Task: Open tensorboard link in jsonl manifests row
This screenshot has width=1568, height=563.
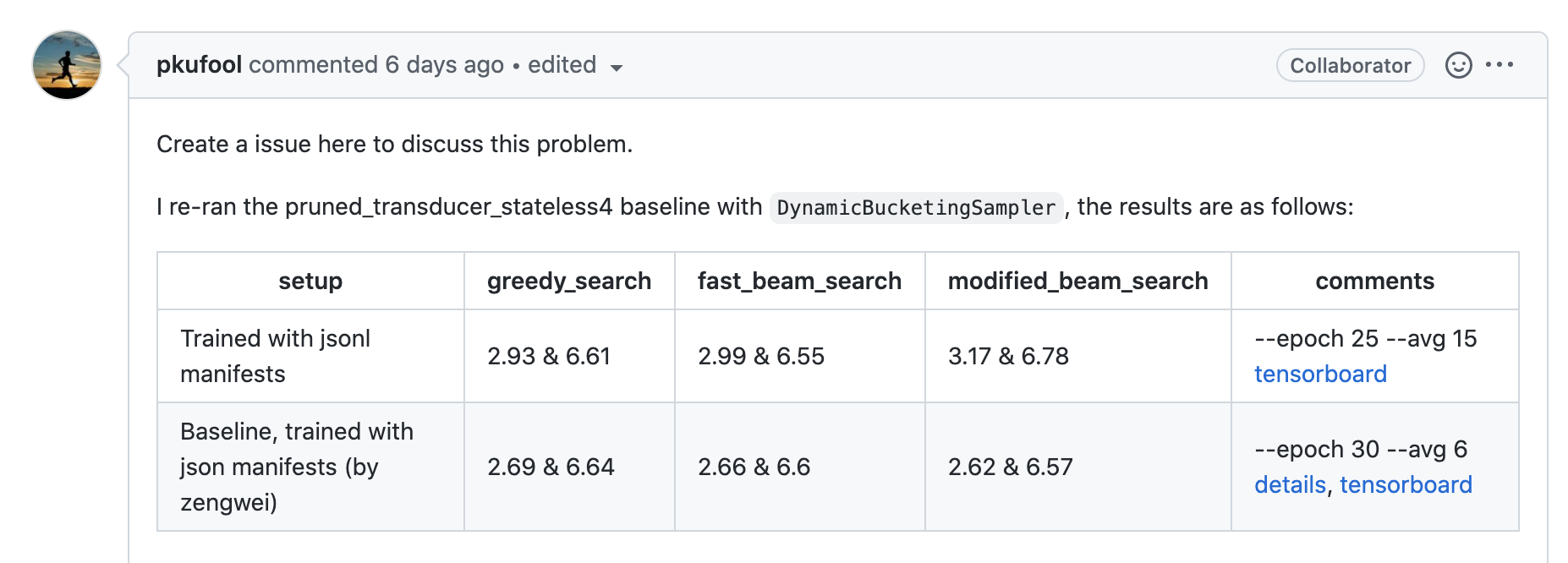Action: point(1320,374)
